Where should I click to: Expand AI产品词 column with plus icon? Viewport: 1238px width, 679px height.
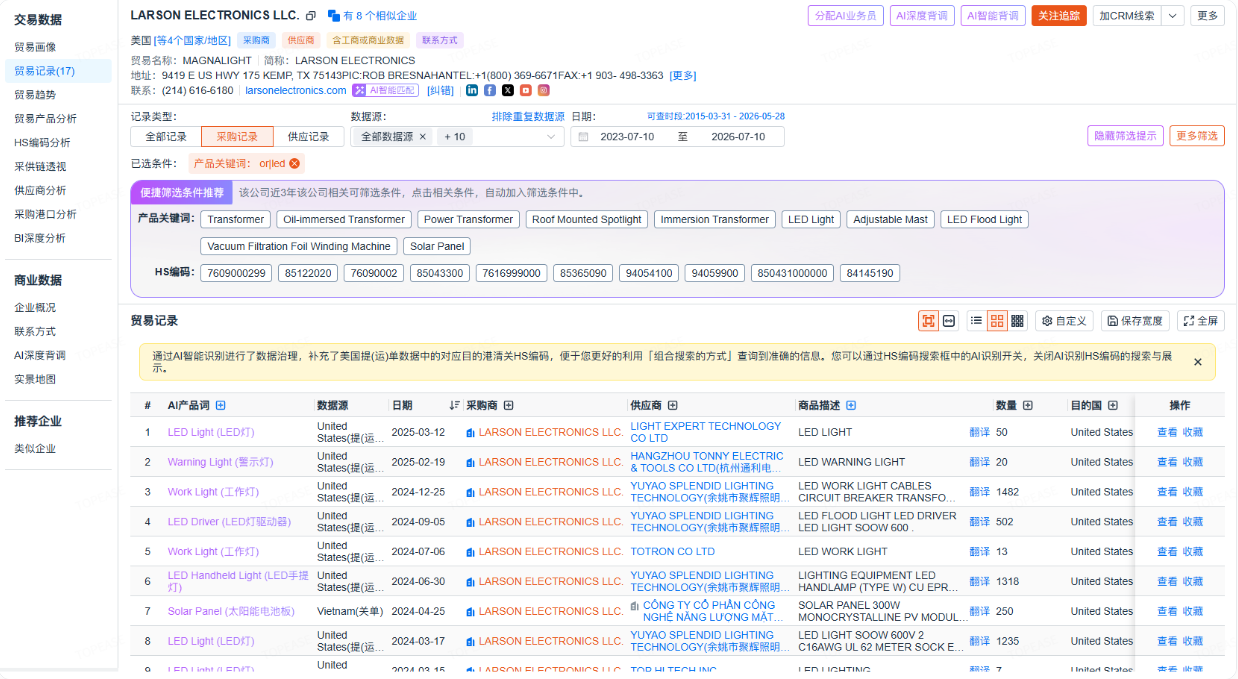(x=220, y=405)
